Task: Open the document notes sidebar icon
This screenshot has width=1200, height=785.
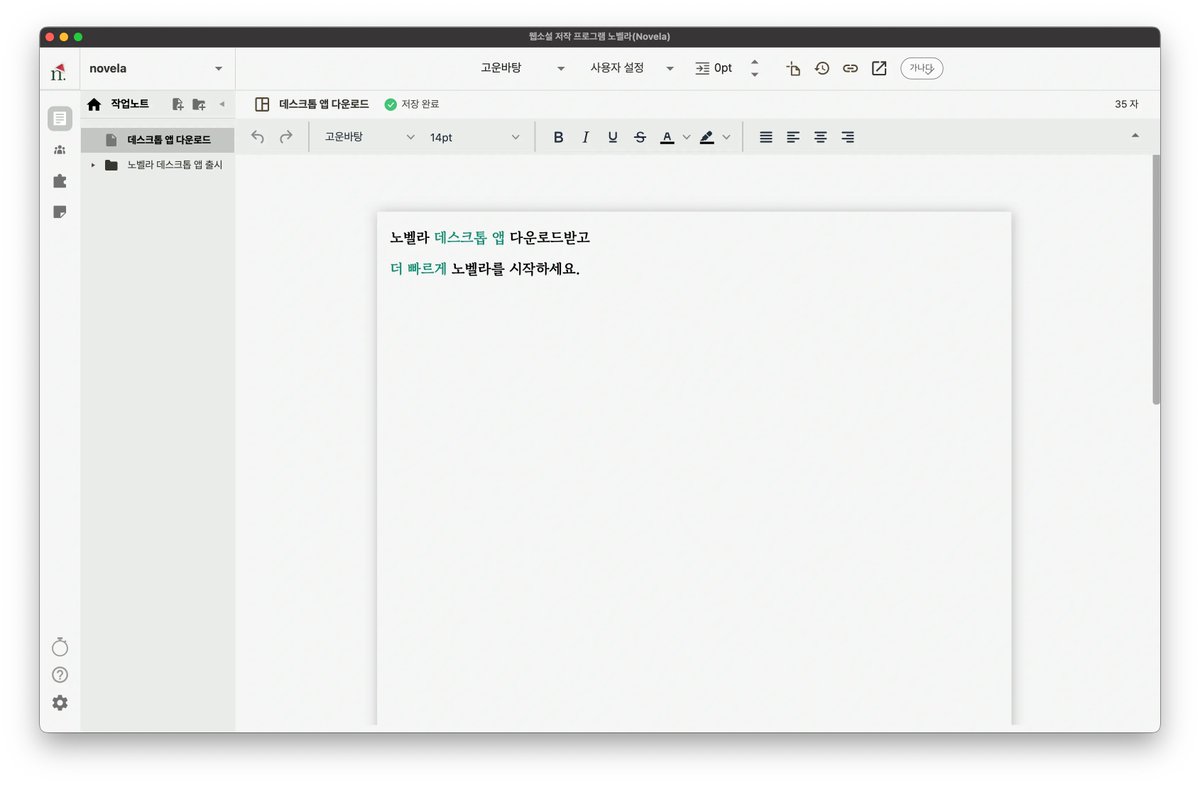Action: point(60,119)
